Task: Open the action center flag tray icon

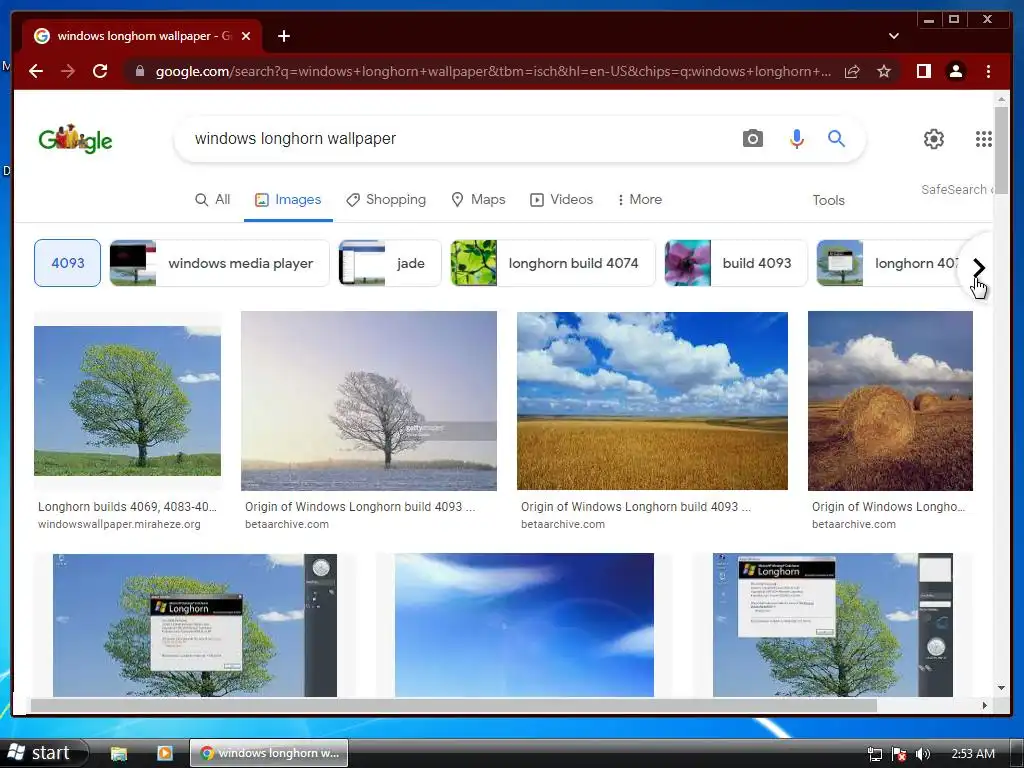Action: point(899,754)
